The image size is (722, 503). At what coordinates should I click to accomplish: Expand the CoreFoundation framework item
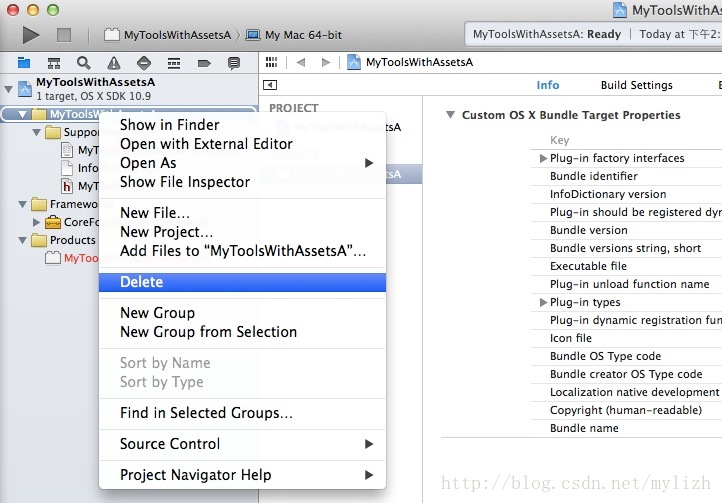pyautogui.click(x=36, y=222)
